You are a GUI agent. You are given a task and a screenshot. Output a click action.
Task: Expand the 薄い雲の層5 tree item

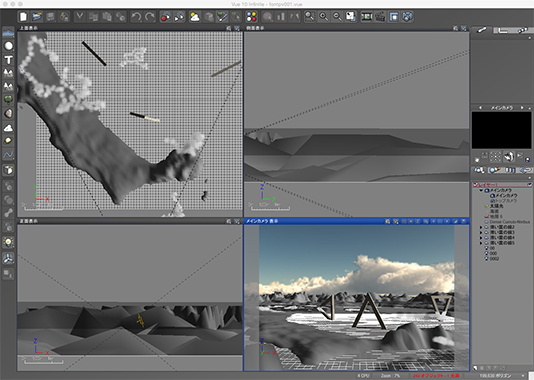tap(481, 243)
